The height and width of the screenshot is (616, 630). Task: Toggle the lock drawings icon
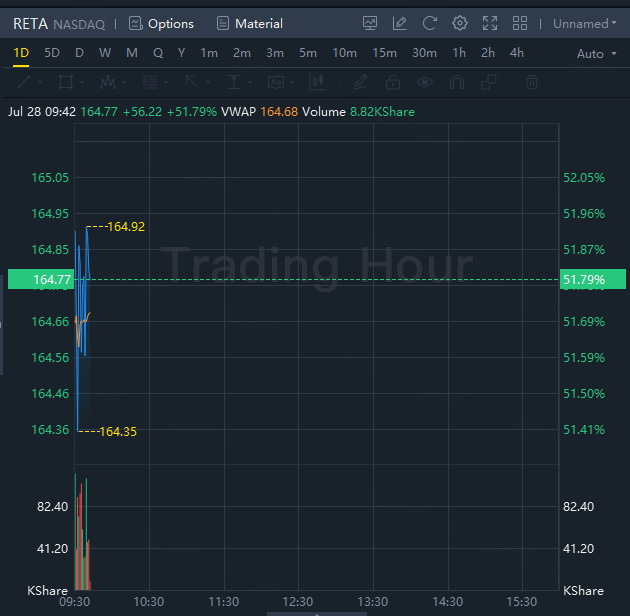393,83
